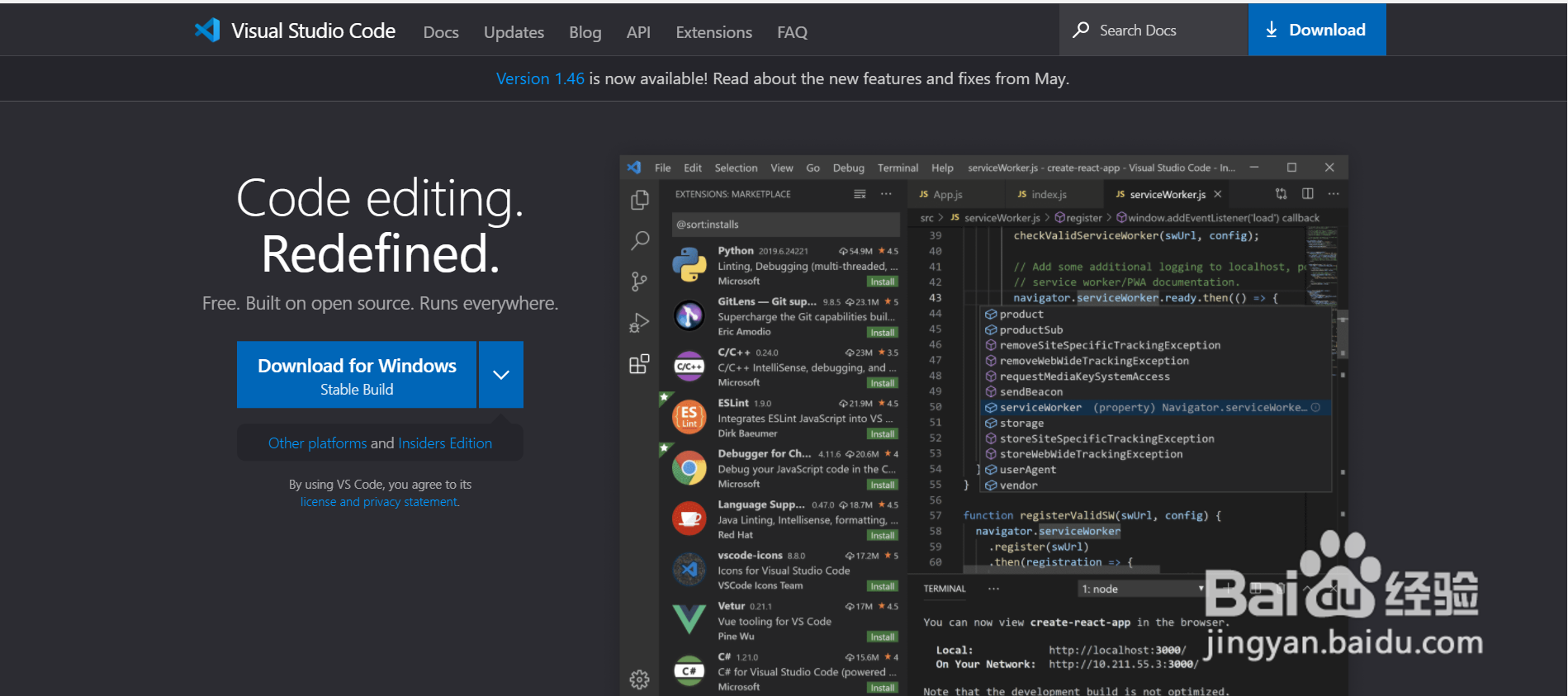
Task: Open the Extensions icon in activity bar
Action: click(x=640, y=363)
